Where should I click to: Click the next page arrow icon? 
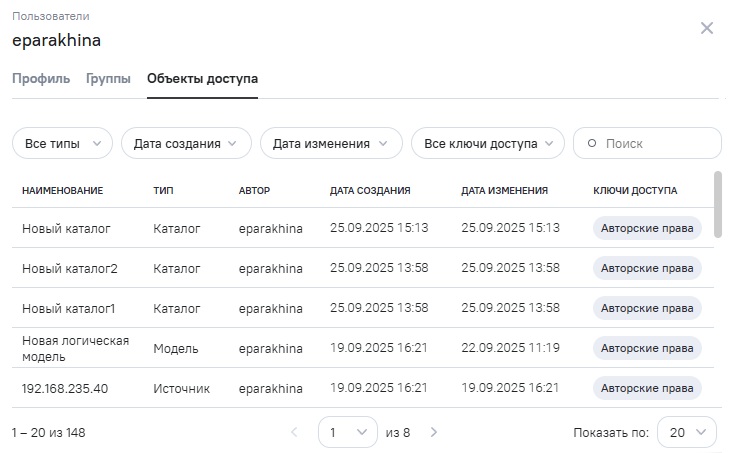coord(433,433)
